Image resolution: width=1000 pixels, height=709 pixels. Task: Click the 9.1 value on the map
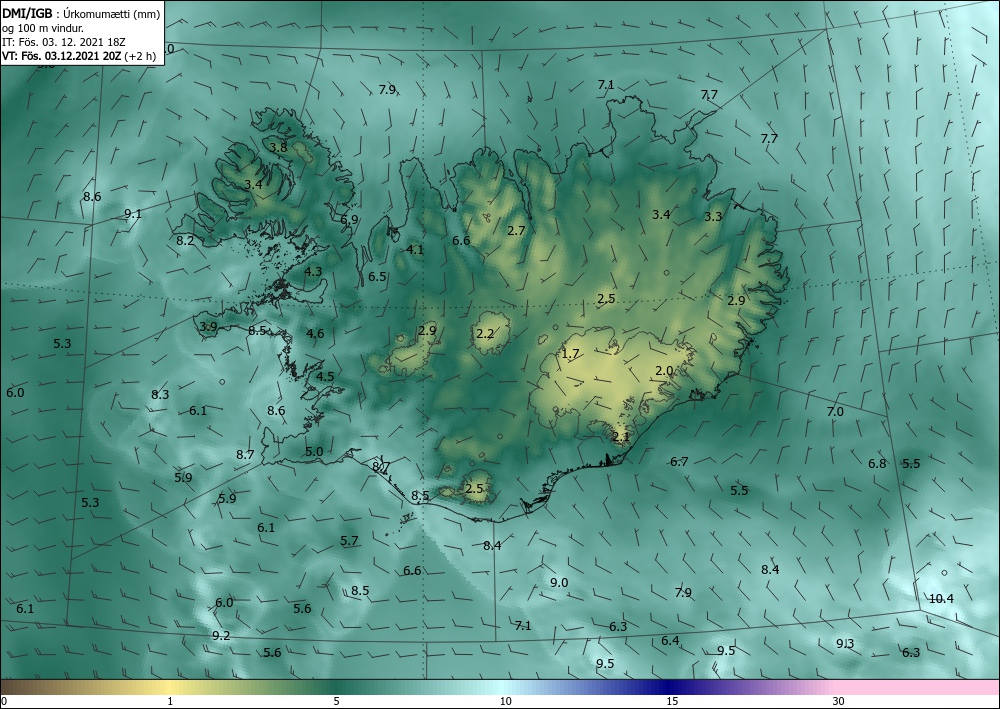(x=133, y=214)
